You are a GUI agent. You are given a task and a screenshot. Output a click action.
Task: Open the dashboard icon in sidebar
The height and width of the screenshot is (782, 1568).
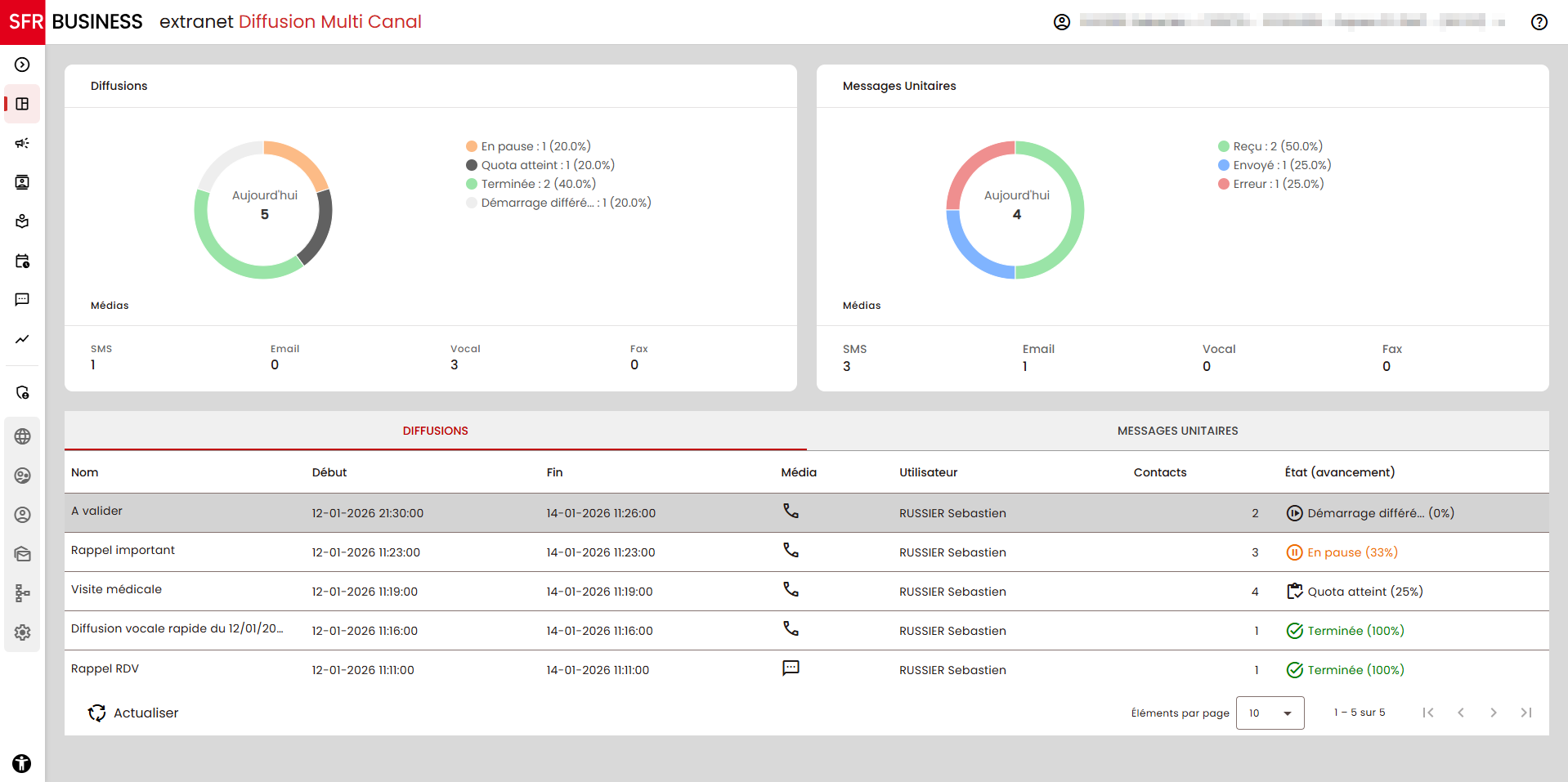coord(22,104)
